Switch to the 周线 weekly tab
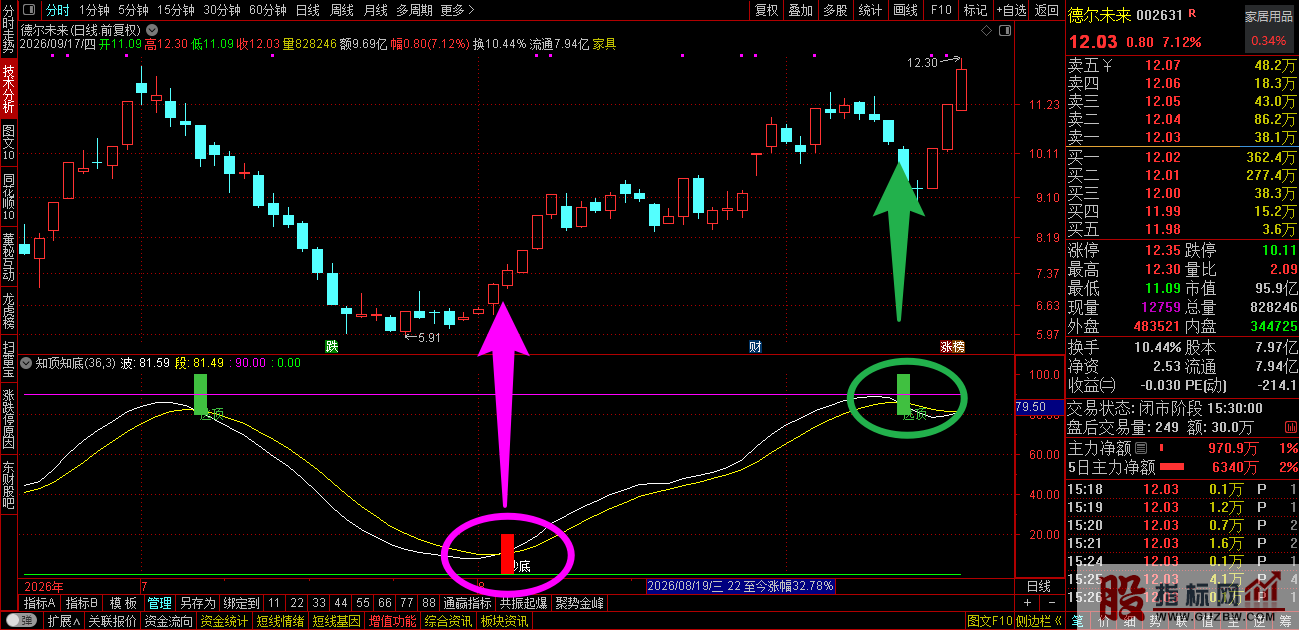 342,10
